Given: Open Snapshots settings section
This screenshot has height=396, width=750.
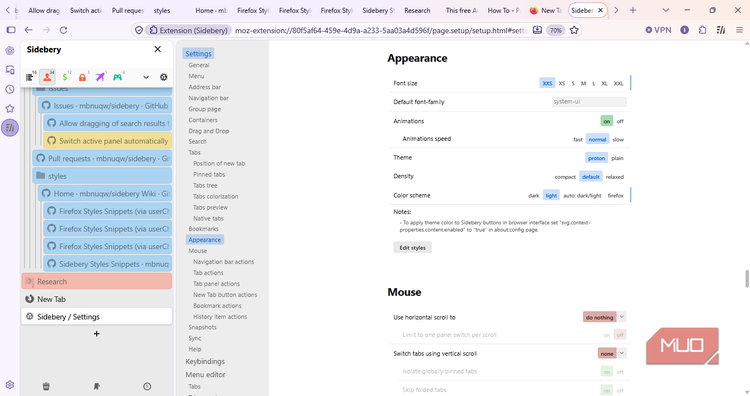Looking at the screenshot, I should (x=202, y=327).
